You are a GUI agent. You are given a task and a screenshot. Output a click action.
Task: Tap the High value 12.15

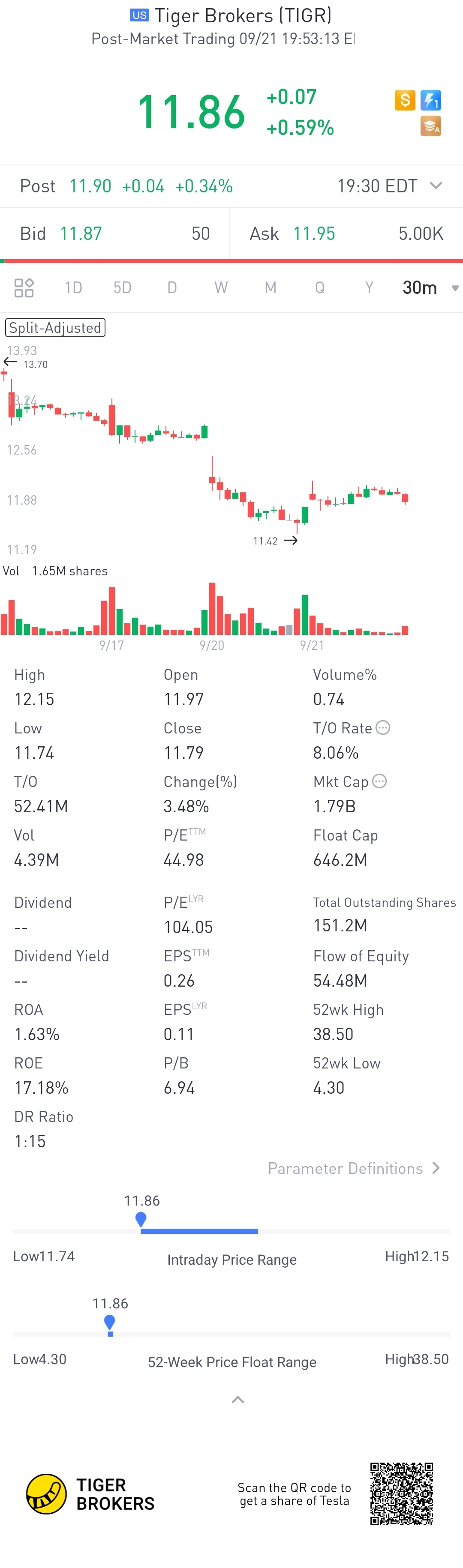click(x=34, y=699)
